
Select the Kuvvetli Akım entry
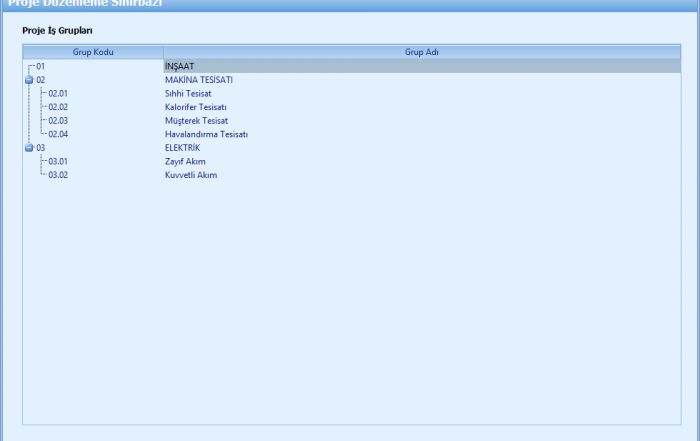tap(191, 175)
